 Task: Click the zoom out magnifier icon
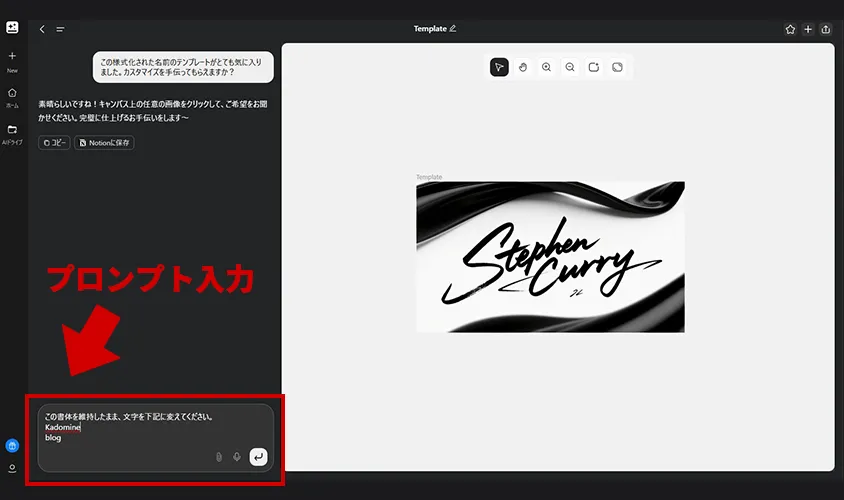pos(570,67)
